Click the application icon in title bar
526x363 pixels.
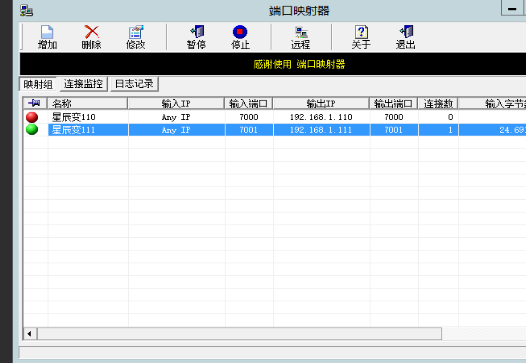coord(26,10)
